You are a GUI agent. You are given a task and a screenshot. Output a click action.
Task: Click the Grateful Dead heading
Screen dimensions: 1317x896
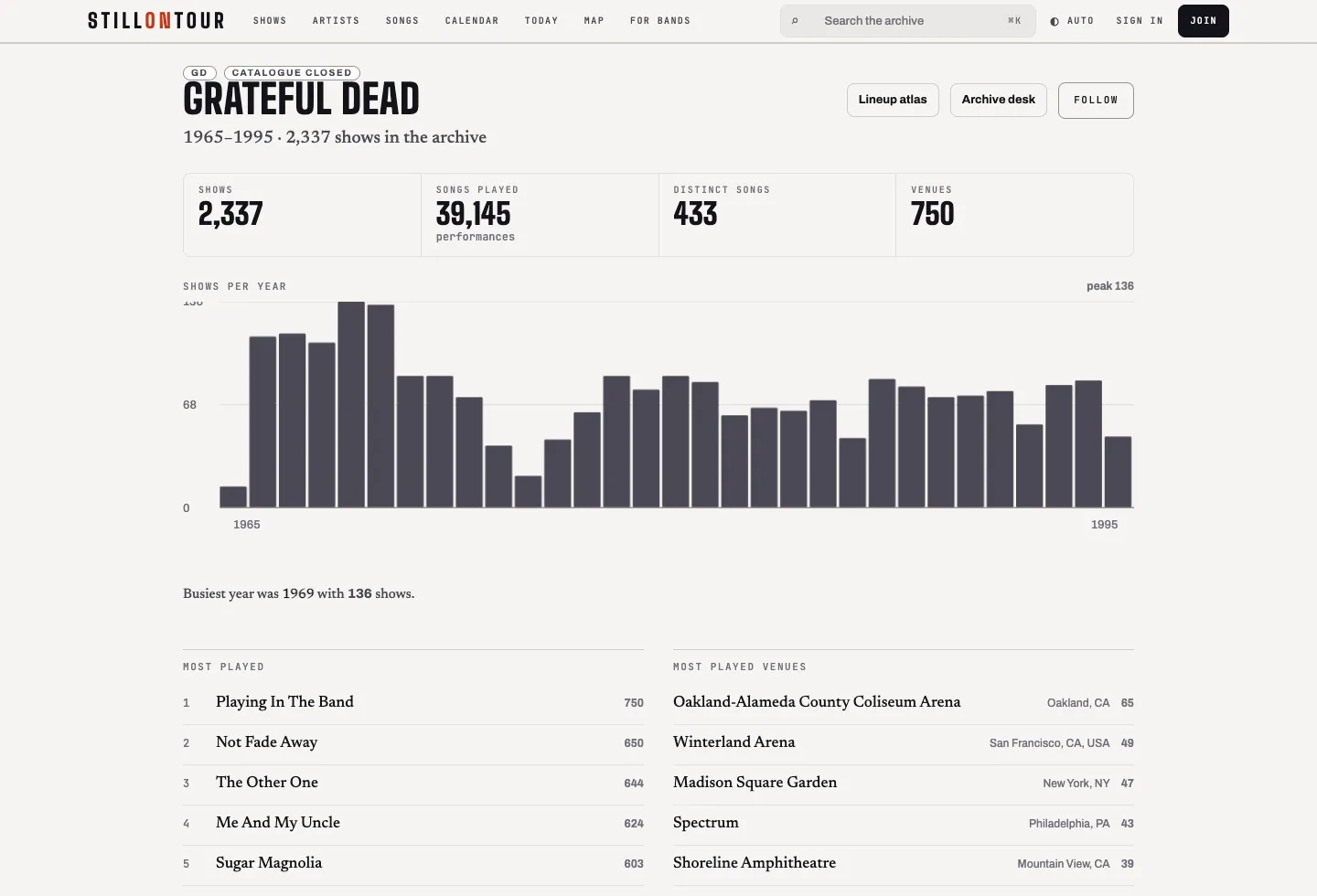point(301,99)
